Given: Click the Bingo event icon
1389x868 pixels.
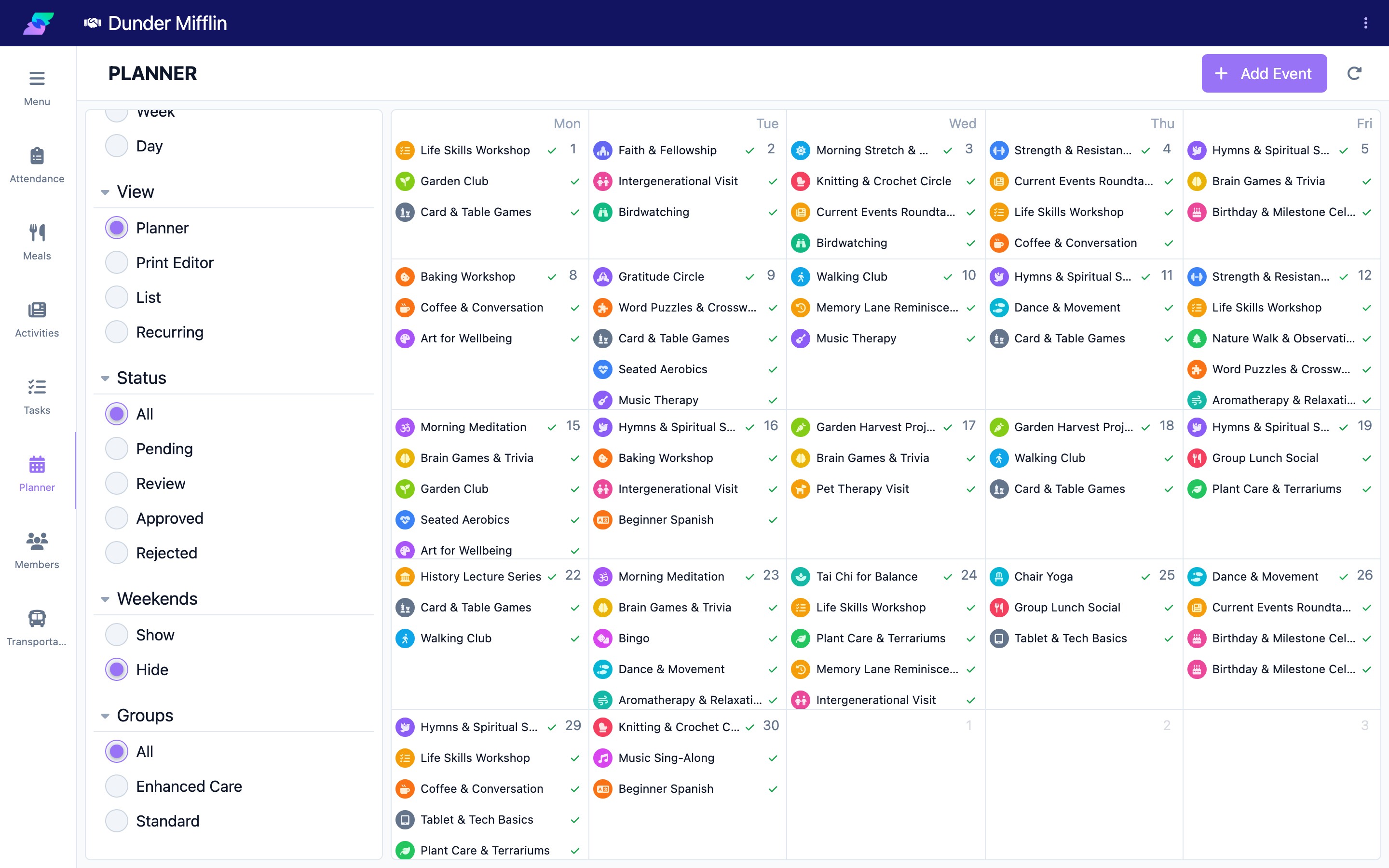Looking at the screenshot, I should tap(603, 638).
